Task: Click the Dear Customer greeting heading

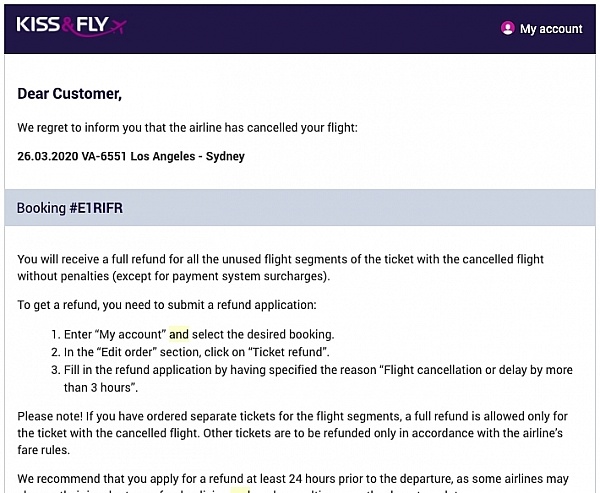Action: pyautogui.click(x=70, y=94)
